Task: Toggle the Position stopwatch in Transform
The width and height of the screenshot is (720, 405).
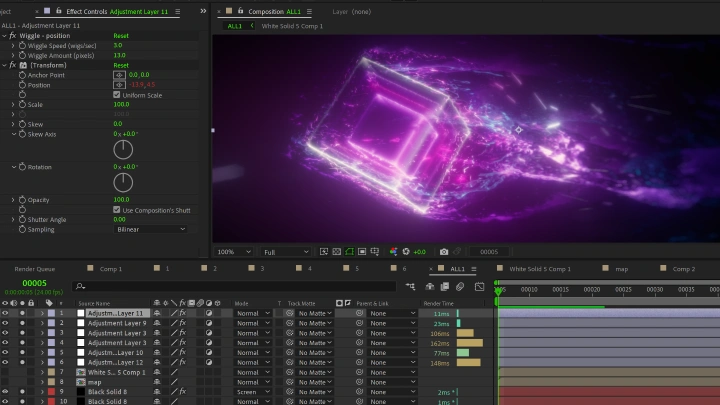Action: 22,85
